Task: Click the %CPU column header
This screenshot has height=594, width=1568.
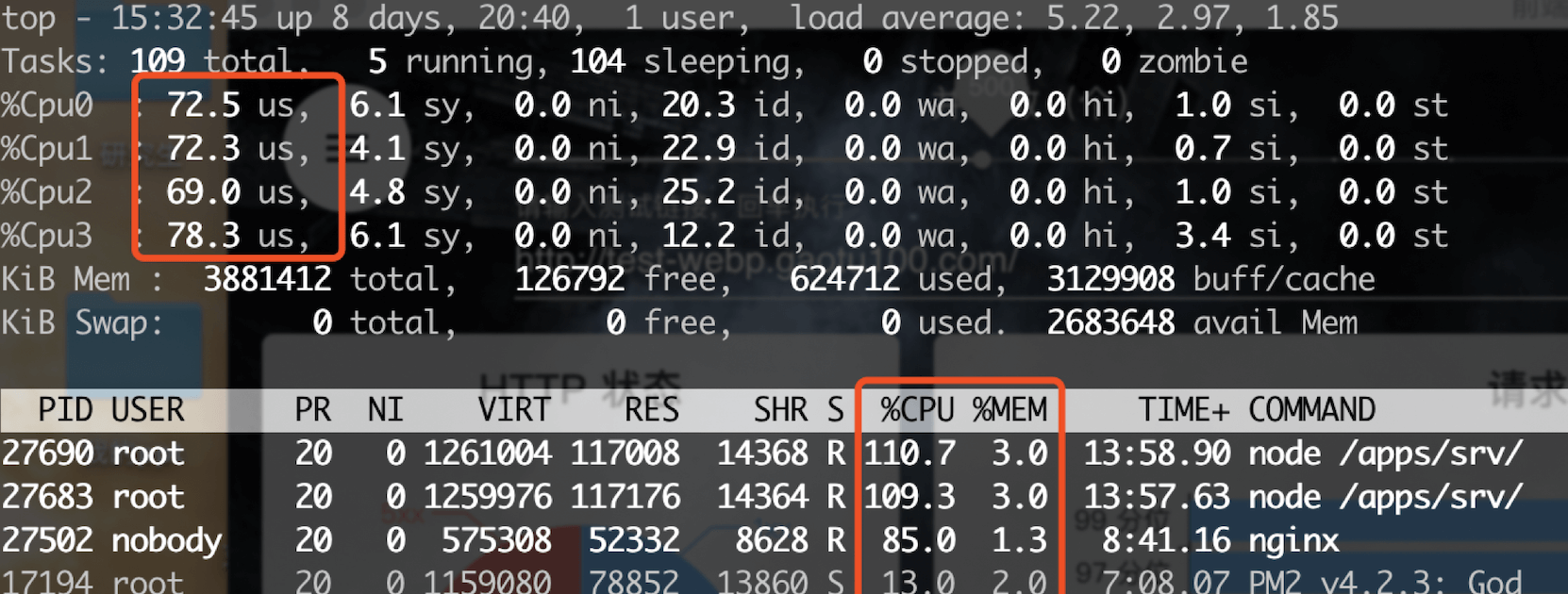Action: [917, 410]
